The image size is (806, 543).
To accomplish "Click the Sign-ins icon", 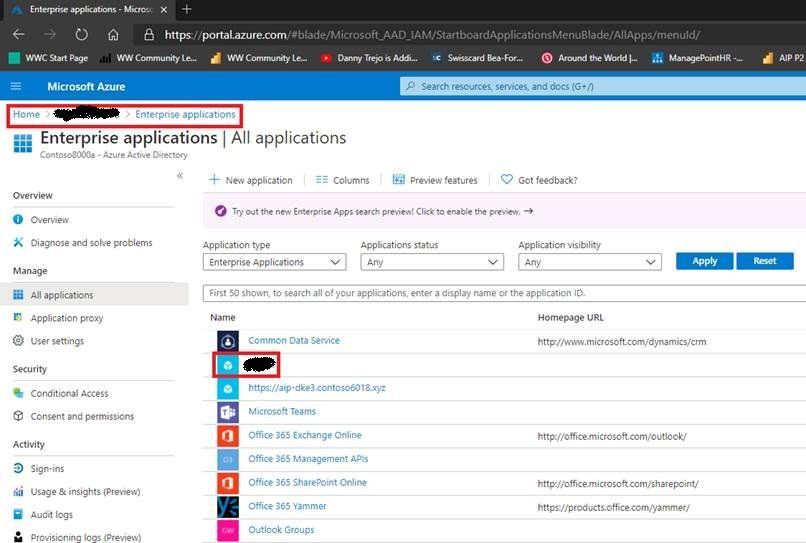I will coord(18,468).
